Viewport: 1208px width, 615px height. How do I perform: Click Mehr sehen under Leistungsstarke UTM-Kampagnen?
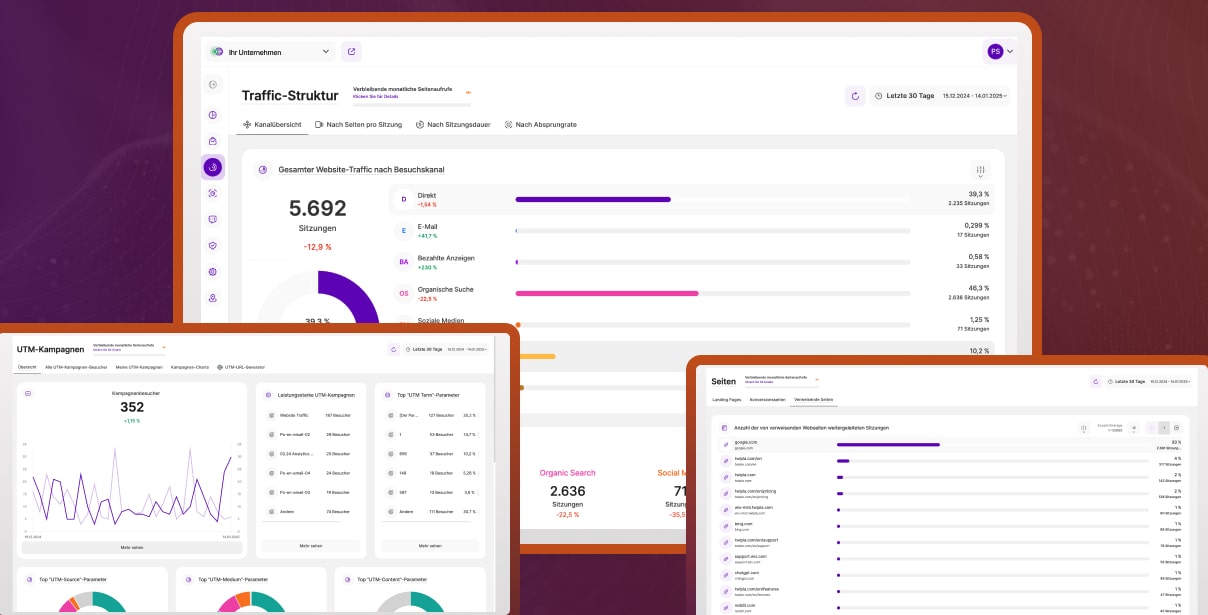[x=311, y=546]
